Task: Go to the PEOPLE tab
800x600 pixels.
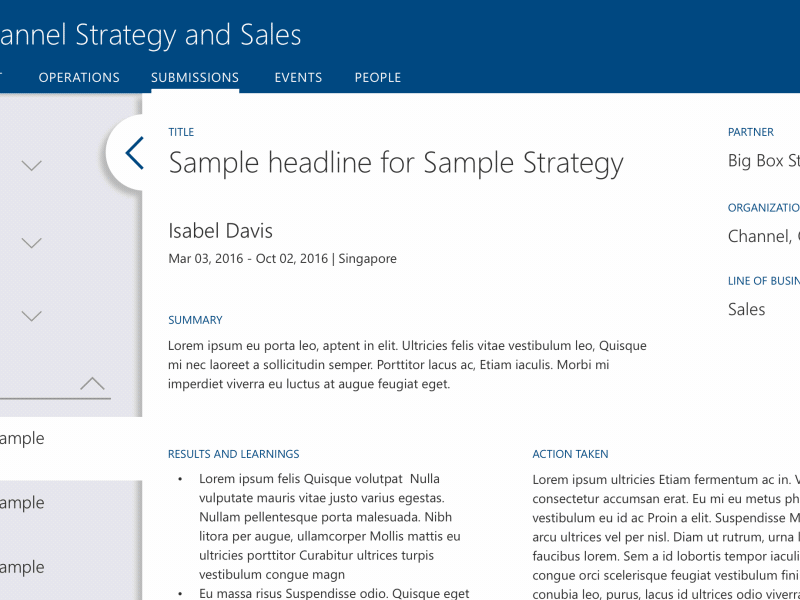Action: pyautogui.click(x=377, y=78)
